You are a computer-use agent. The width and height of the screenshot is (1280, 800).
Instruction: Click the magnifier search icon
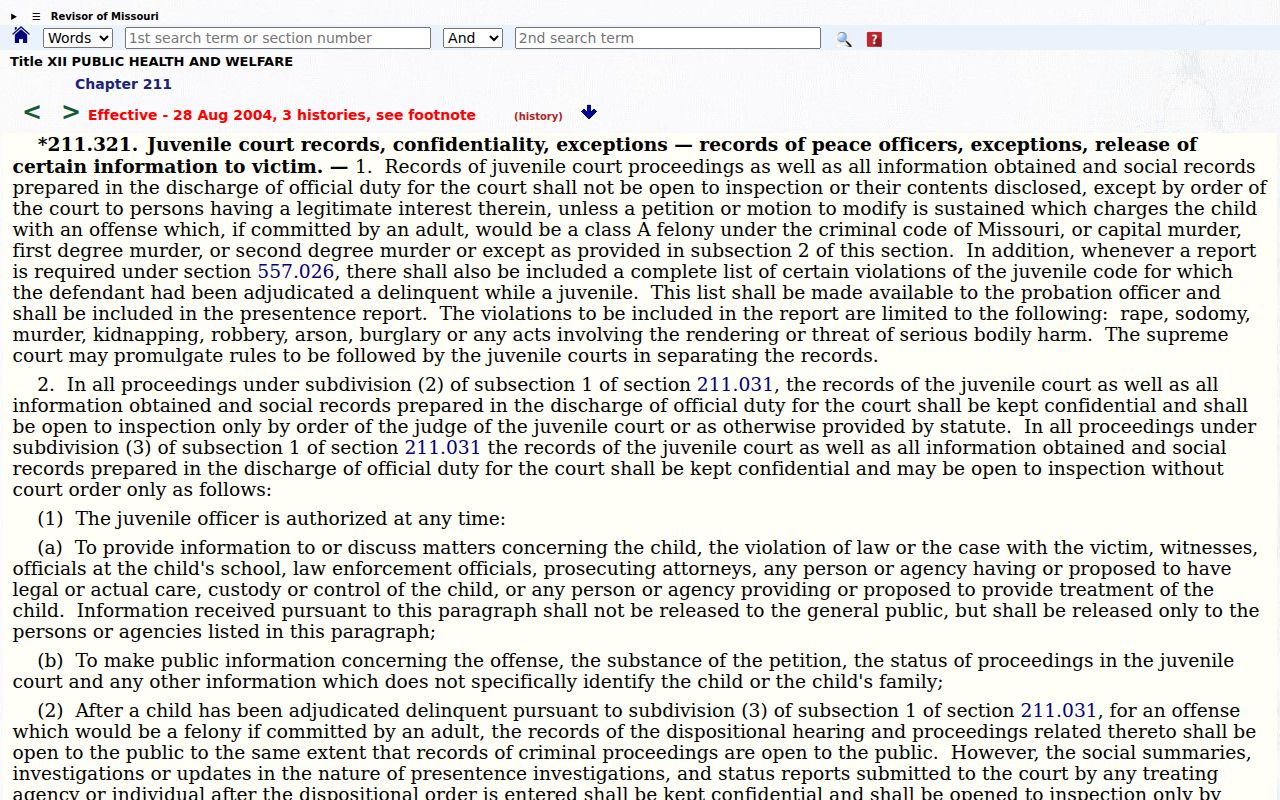coord(844,39)
